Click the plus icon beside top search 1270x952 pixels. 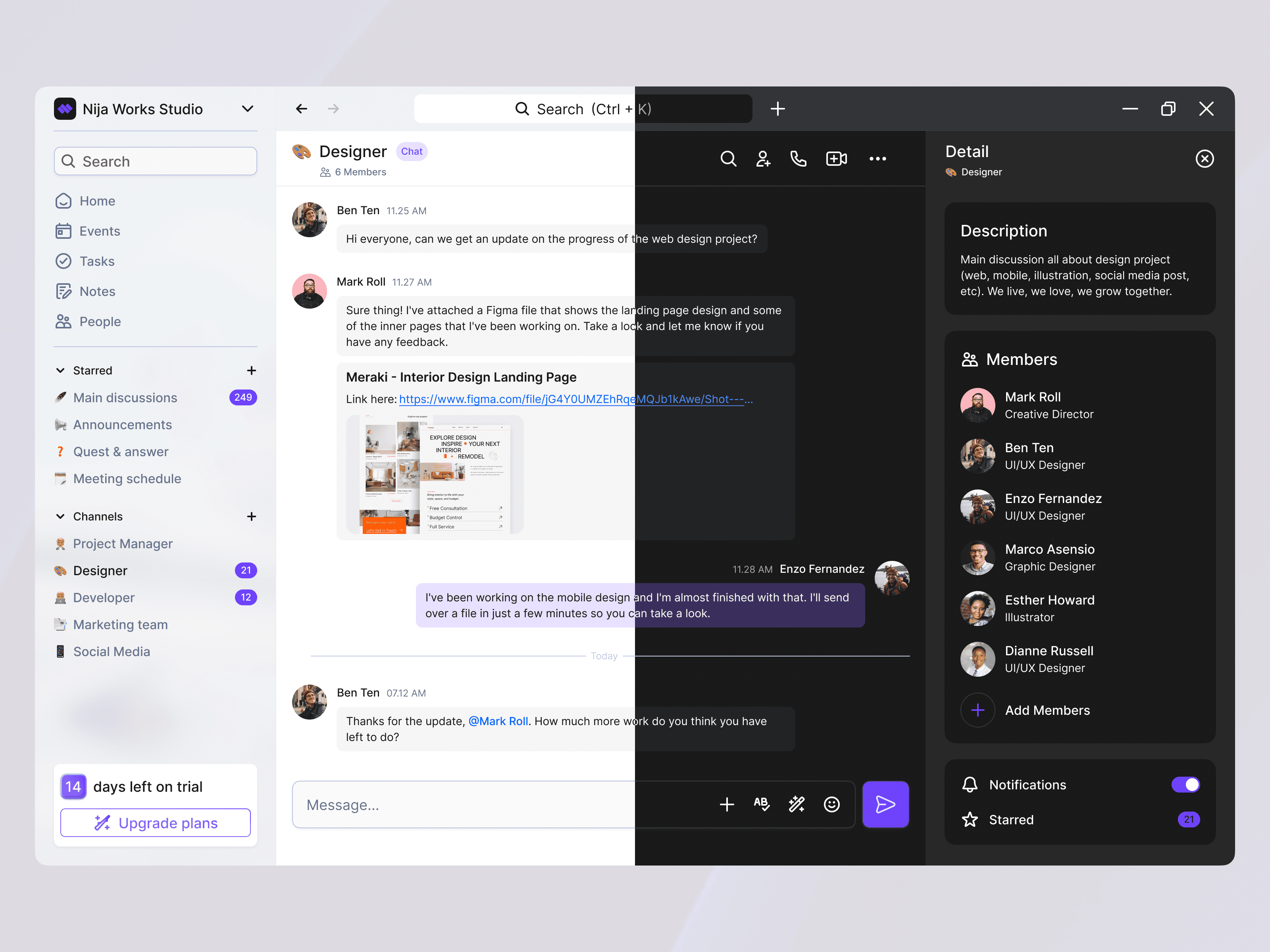tap(777, 109)
